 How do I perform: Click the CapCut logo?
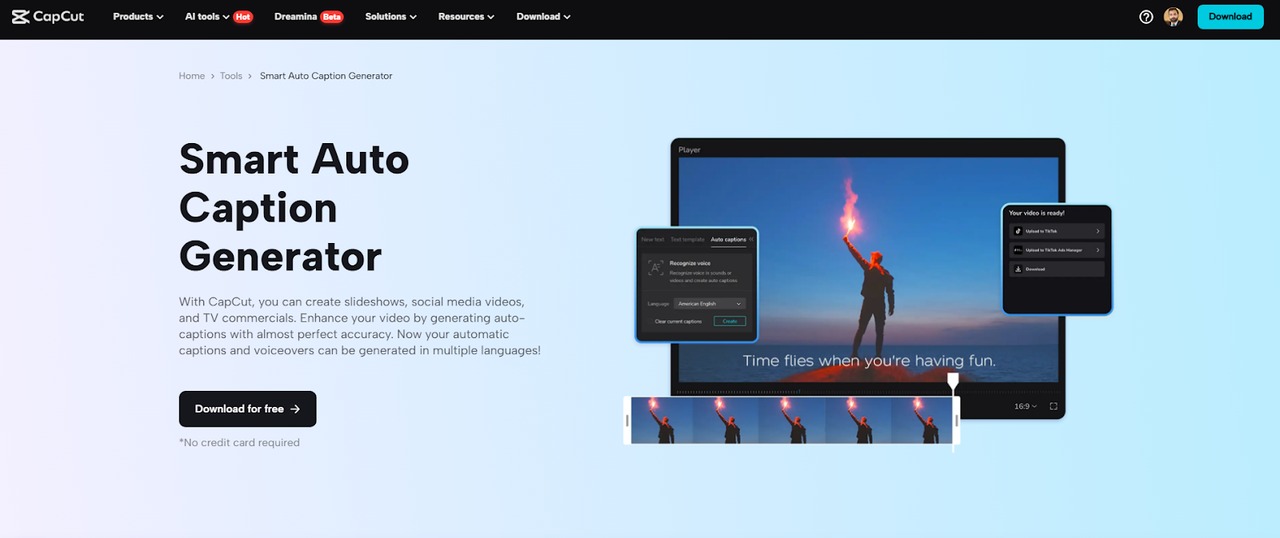pos(49,16)
